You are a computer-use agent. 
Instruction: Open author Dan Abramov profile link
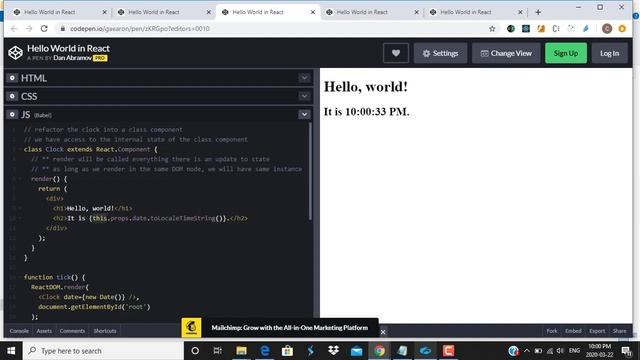(x=72, y=58)
